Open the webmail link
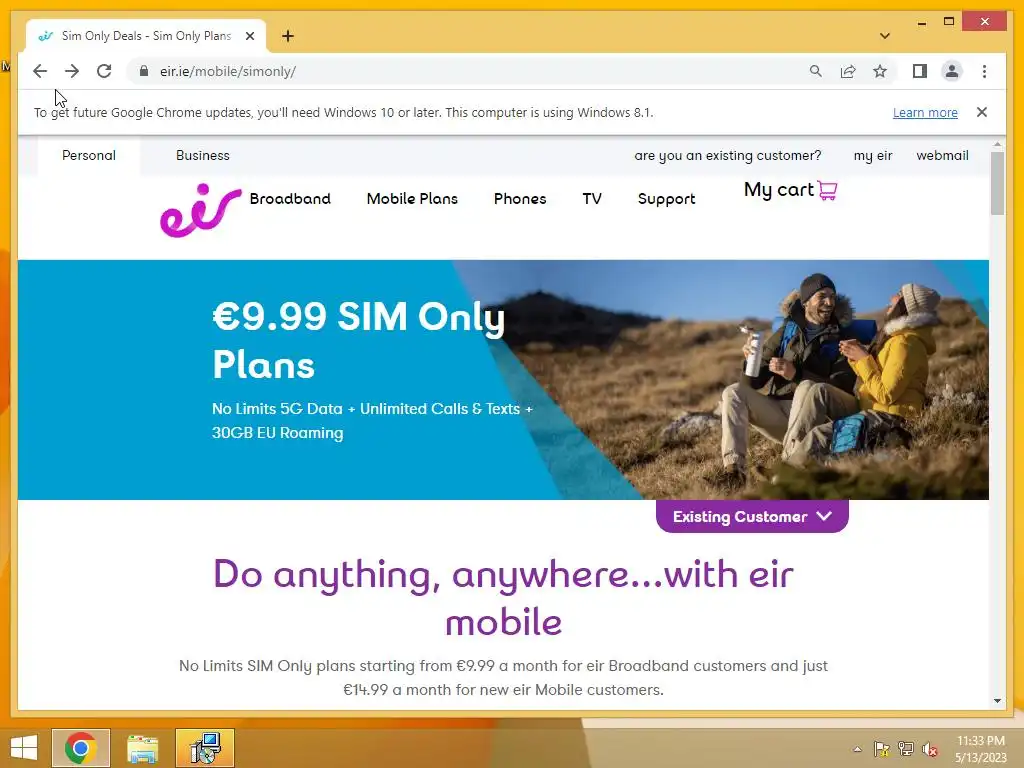1024x768 pixels. [942, 155]
